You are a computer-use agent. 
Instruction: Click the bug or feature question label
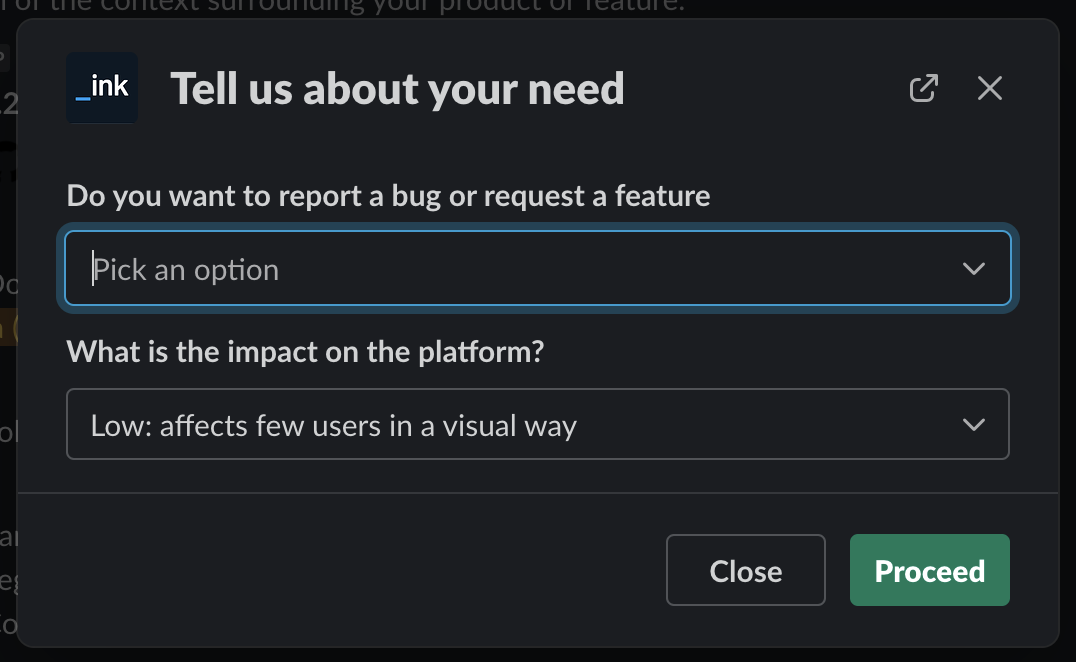[x=388, y=195]
